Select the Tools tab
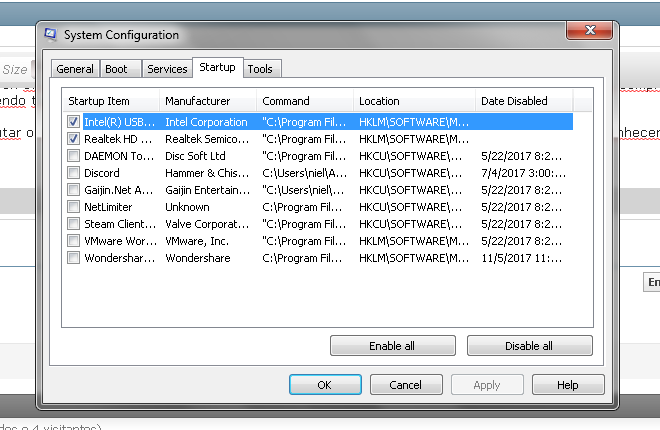Screen dimensions: 660x430 click(260, 69)
